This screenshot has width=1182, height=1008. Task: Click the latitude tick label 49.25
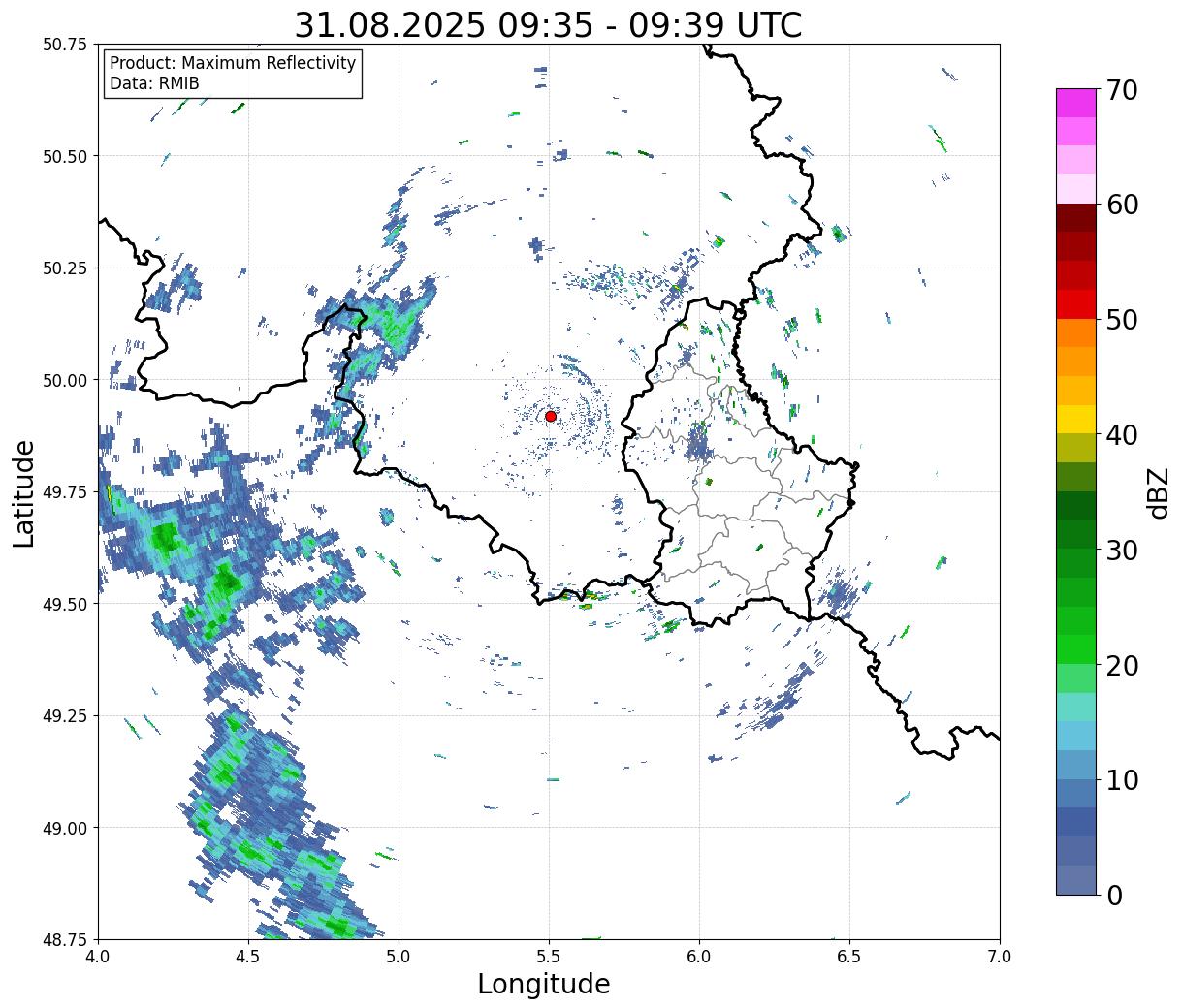point(64,716)
